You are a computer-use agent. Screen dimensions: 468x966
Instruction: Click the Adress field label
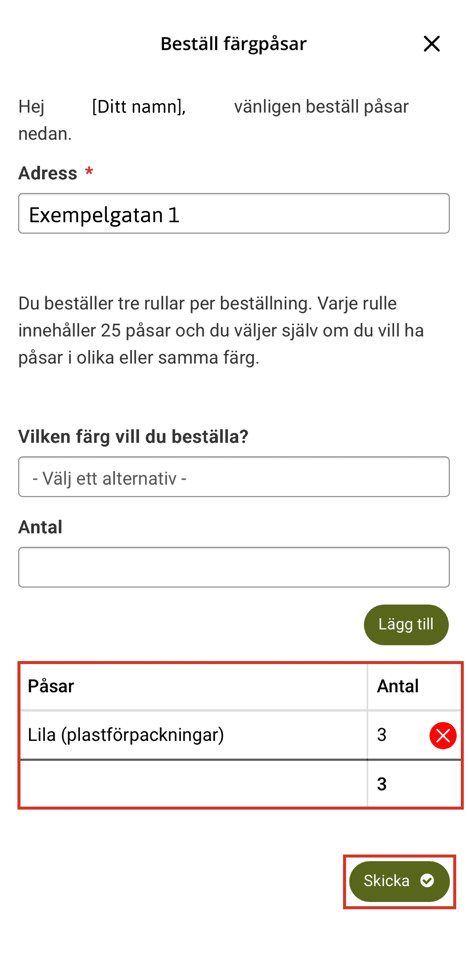point(48,173)
